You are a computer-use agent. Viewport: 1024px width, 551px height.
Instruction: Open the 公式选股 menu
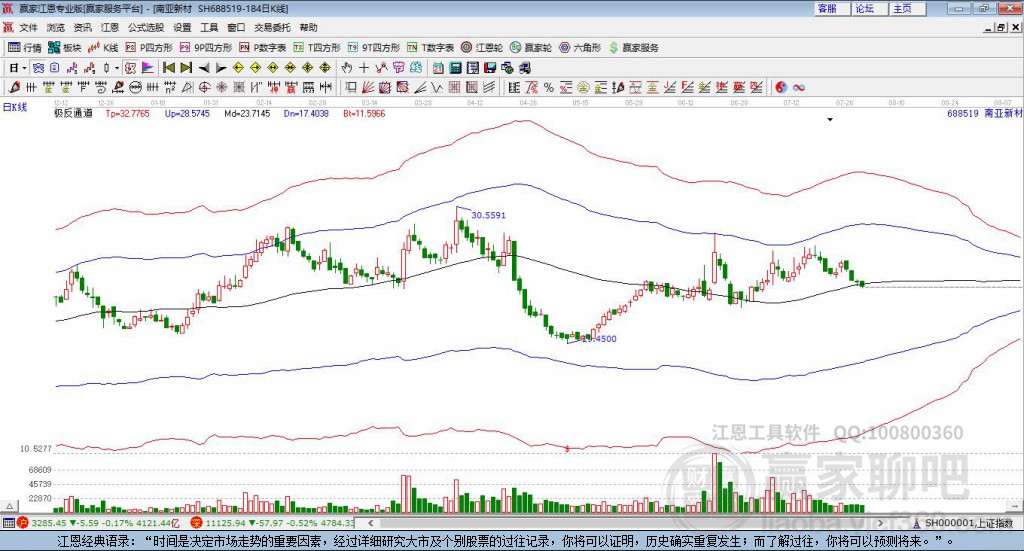146,27
